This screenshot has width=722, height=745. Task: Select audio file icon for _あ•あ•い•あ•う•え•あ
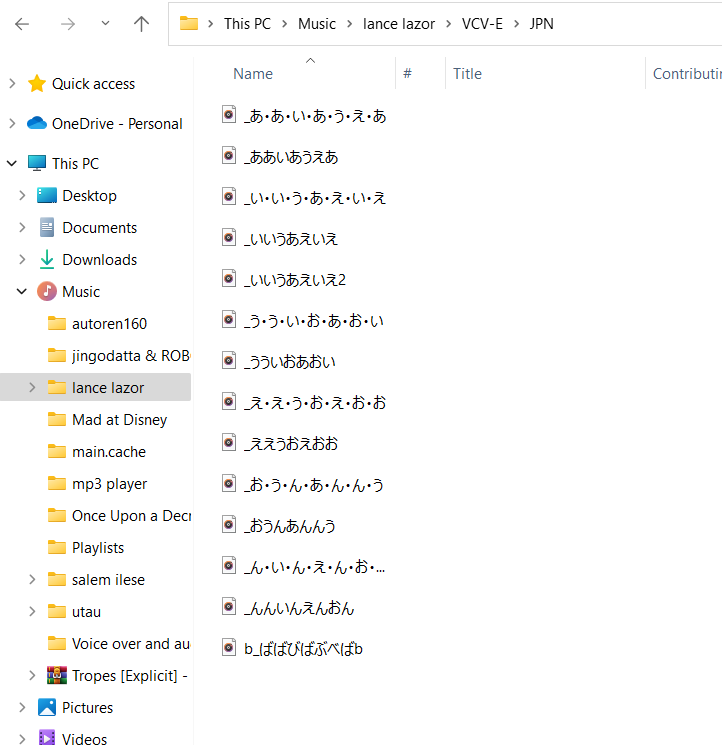229,115
